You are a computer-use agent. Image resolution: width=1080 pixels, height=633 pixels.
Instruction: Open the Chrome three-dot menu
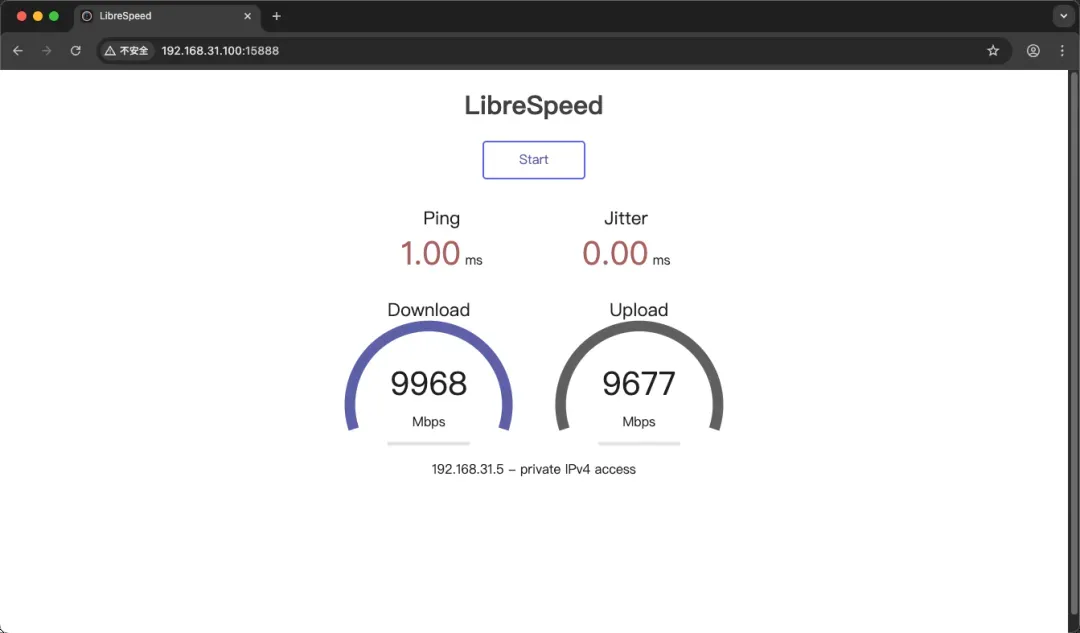[1062, 50]
